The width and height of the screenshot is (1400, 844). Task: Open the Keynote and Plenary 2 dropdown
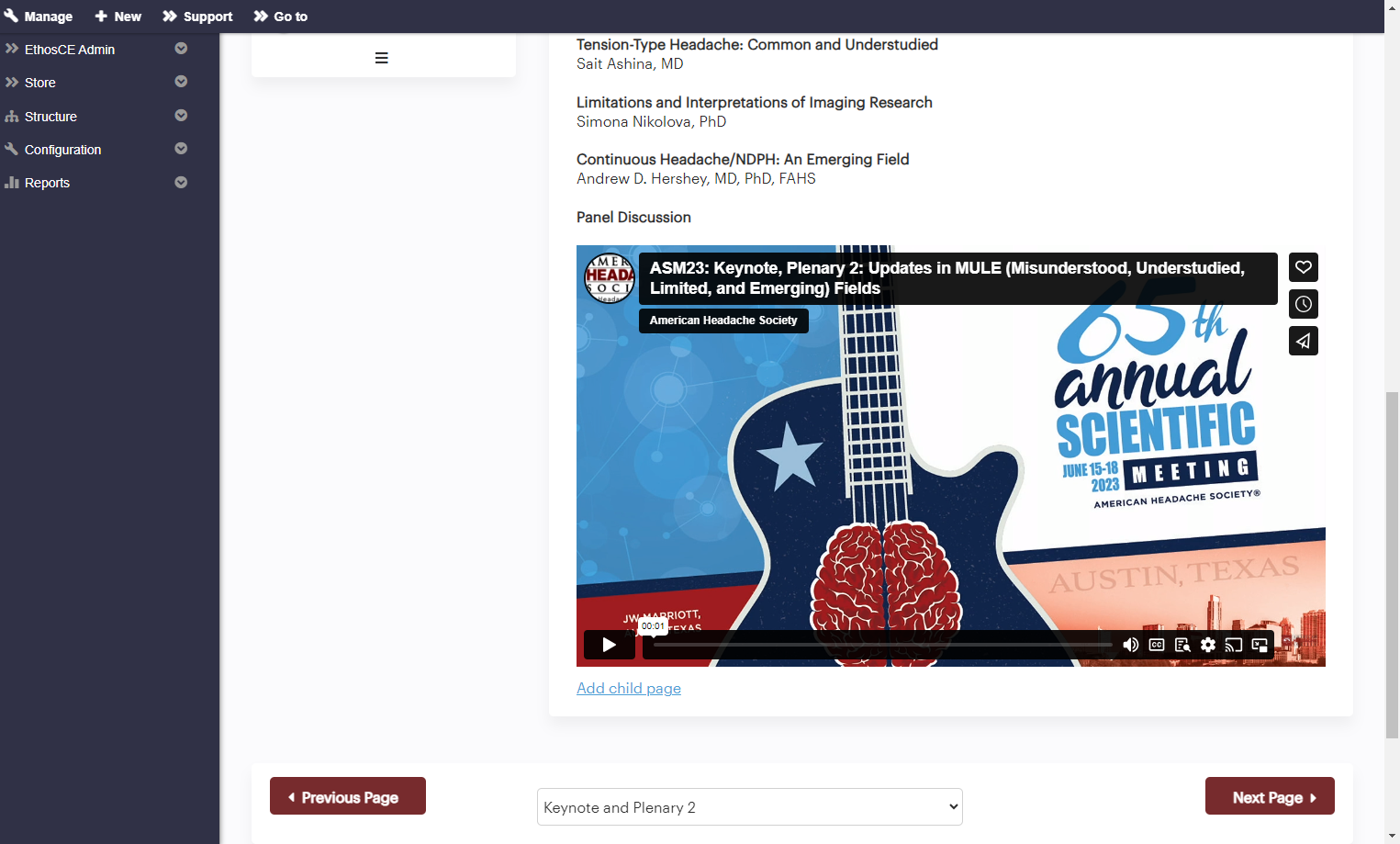(750, 807)
